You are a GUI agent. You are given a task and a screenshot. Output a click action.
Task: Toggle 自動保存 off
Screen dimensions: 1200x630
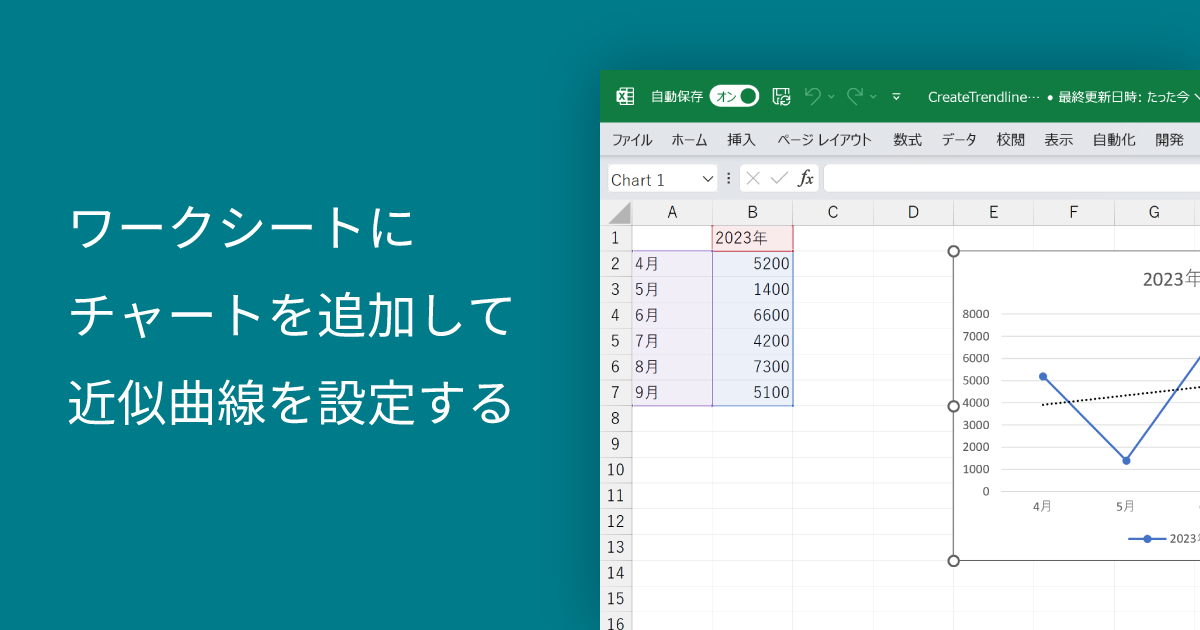736,96
